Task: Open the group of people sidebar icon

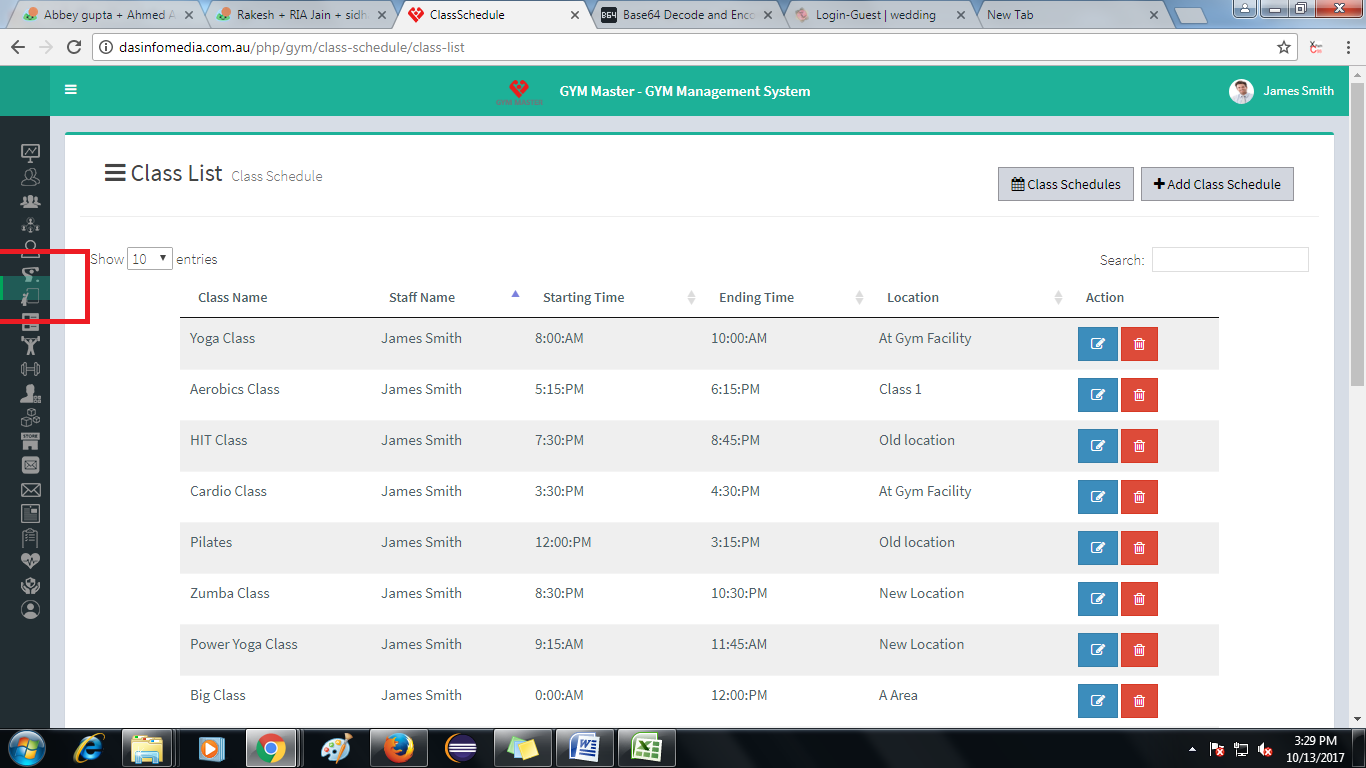Action: tap(30, 201)
